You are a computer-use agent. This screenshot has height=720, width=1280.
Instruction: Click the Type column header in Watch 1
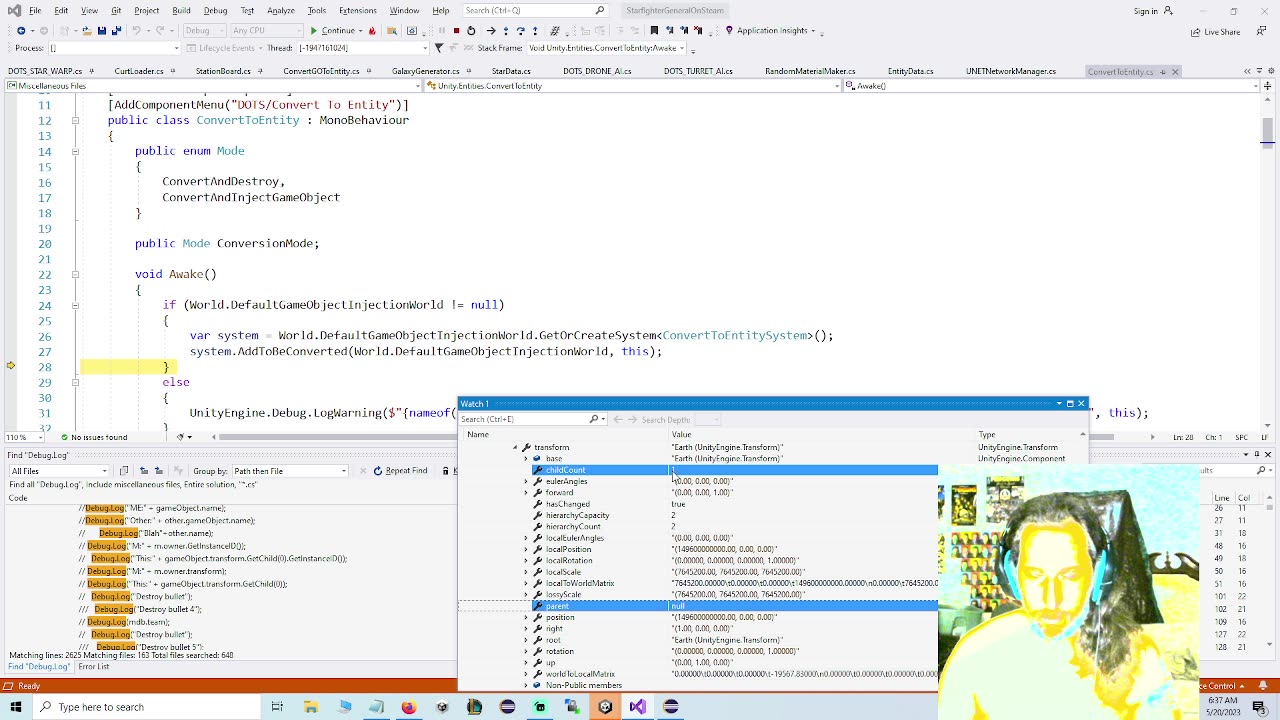click(x=987, y=435)
